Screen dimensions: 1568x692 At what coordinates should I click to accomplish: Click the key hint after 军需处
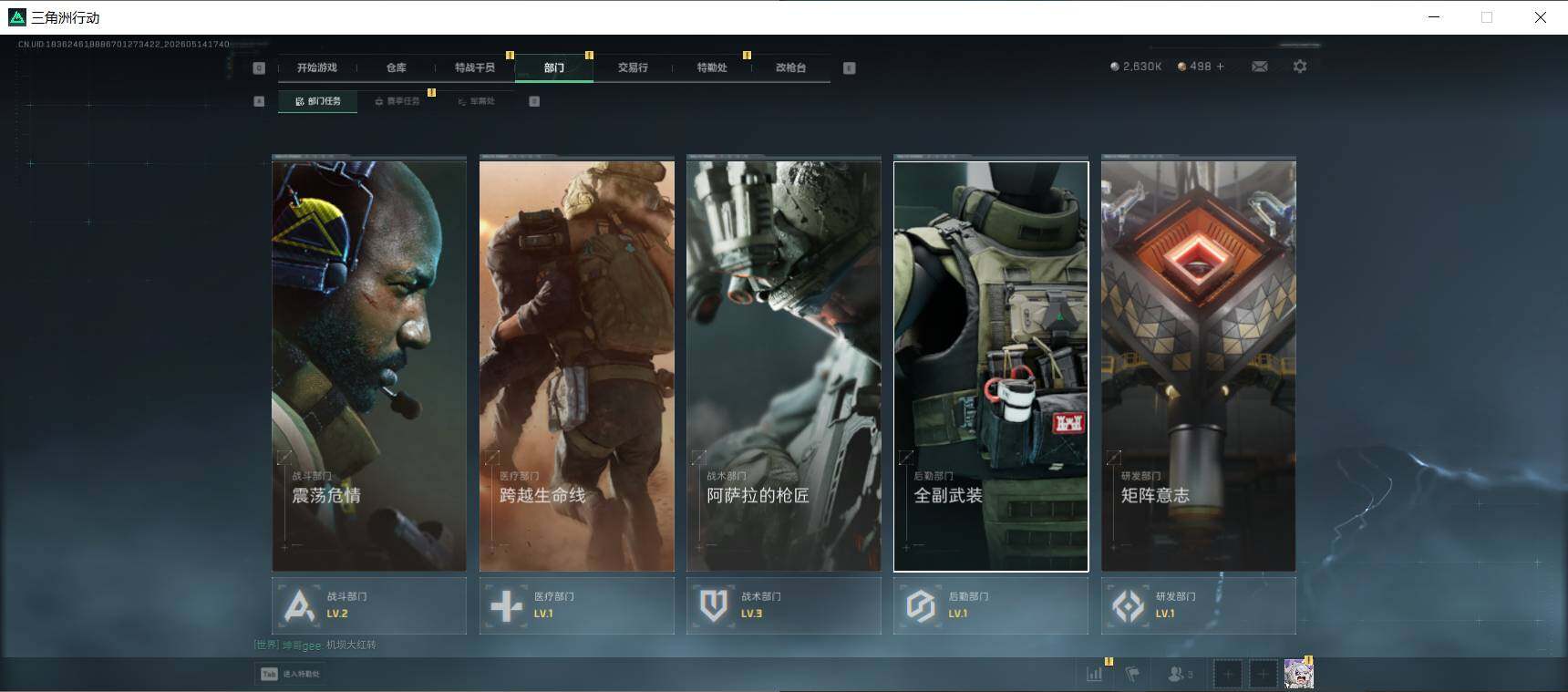tap(534, 101)
